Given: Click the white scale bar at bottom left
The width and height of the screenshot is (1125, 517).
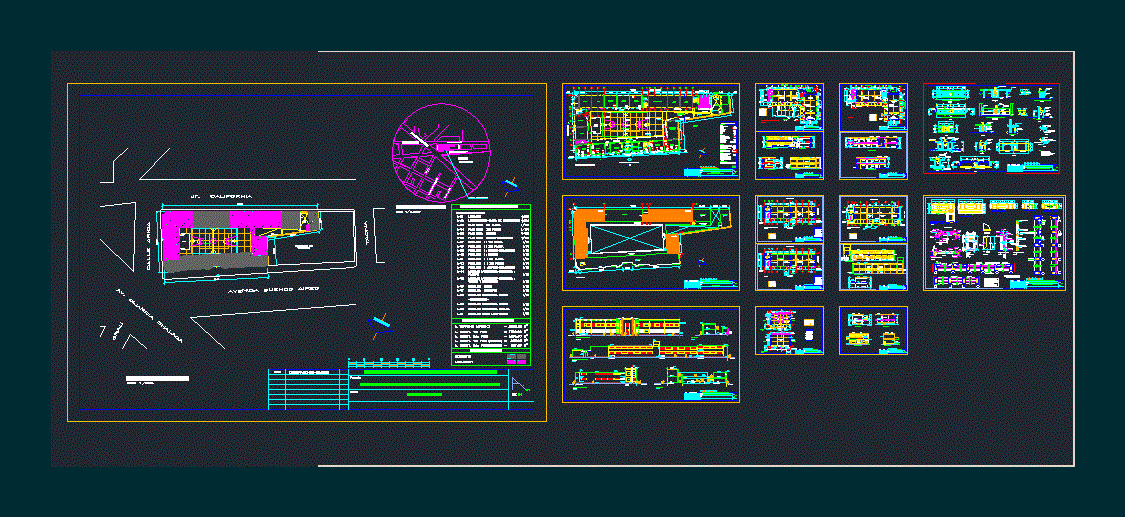Looking at the screenshot, I should point(157,378).
